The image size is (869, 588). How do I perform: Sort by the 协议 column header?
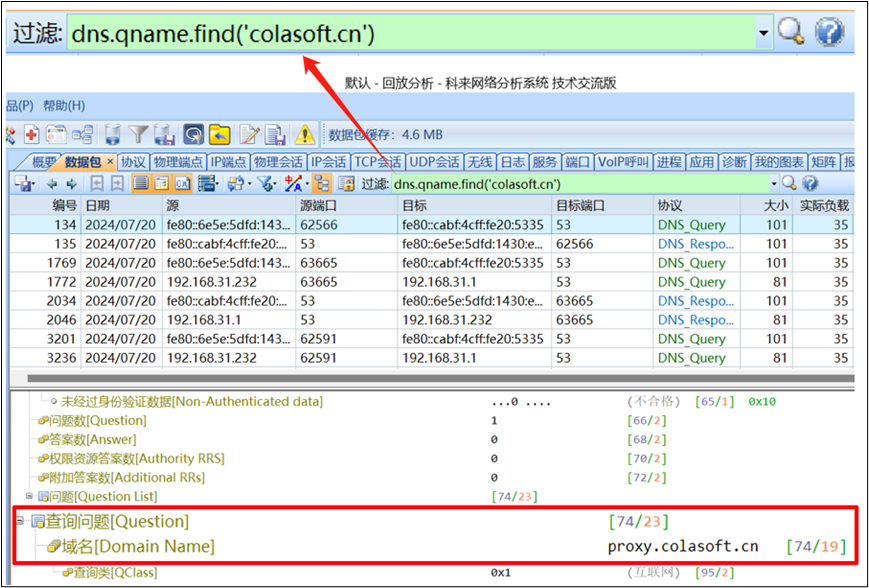pyautogui.click(x=670, y=205)
